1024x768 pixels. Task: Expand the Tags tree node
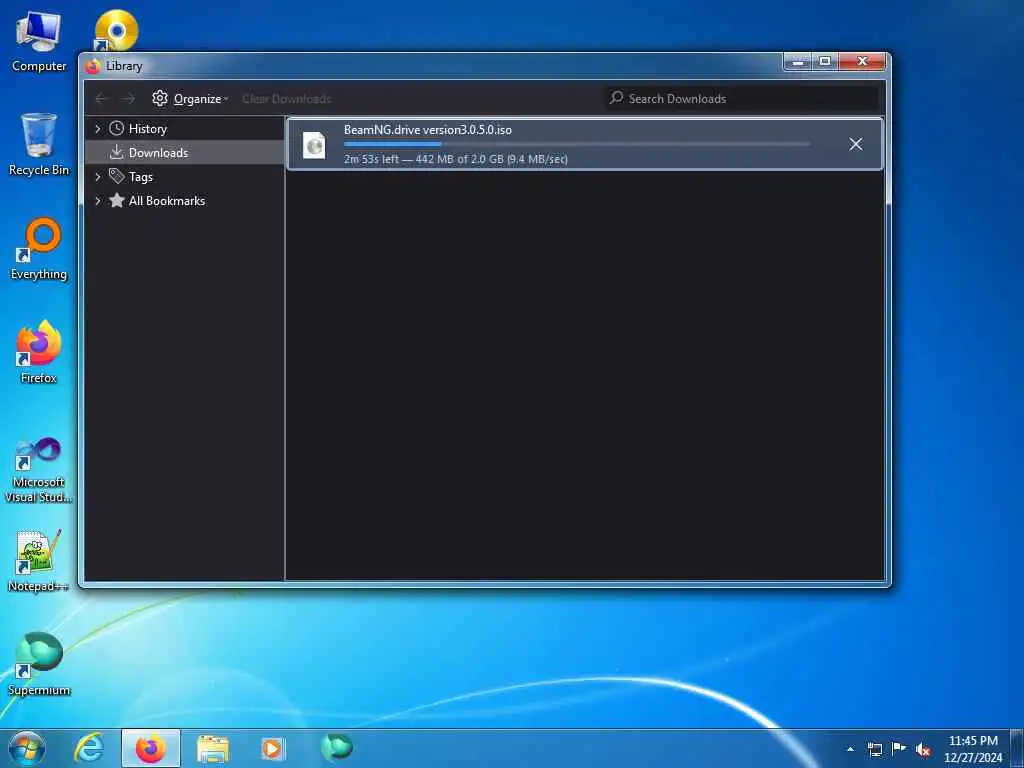point(97,176)
